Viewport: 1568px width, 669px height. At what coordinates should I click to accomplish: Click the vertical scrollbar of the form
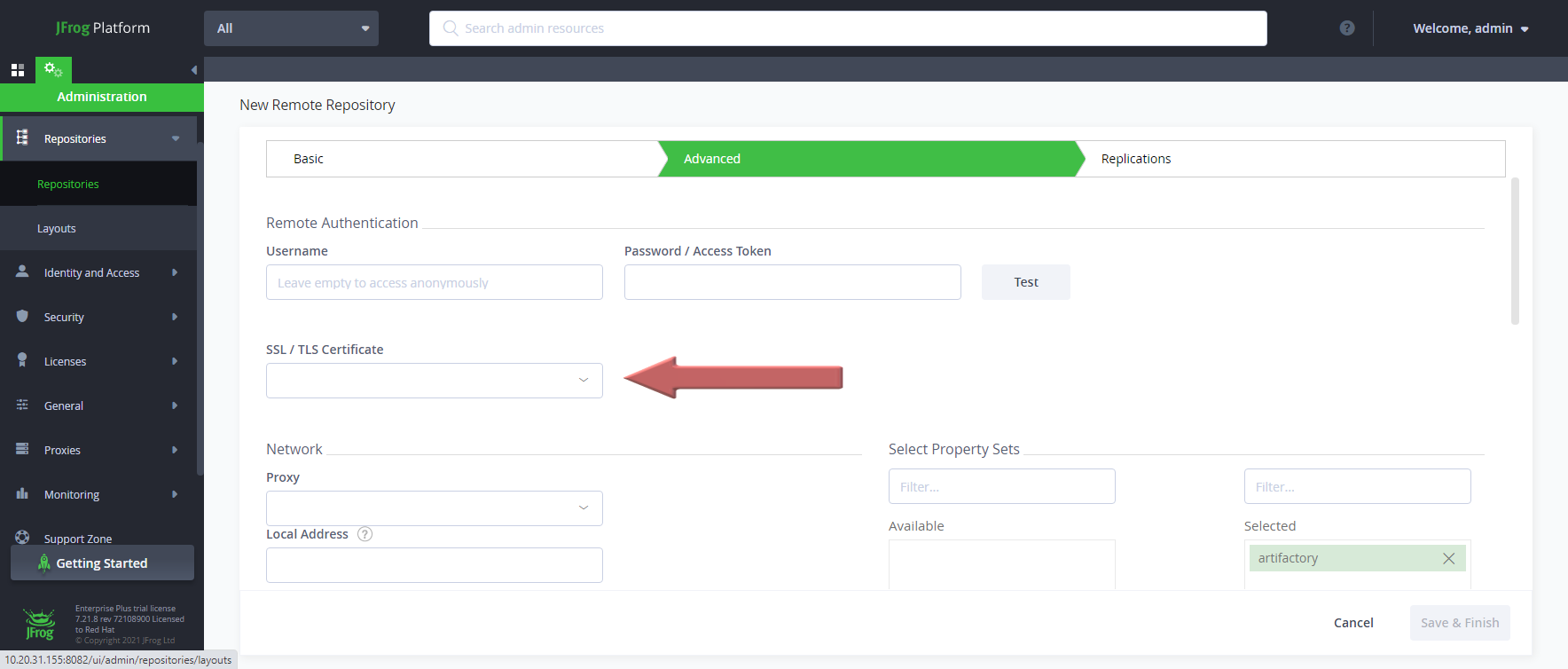tap(1515, 251)
